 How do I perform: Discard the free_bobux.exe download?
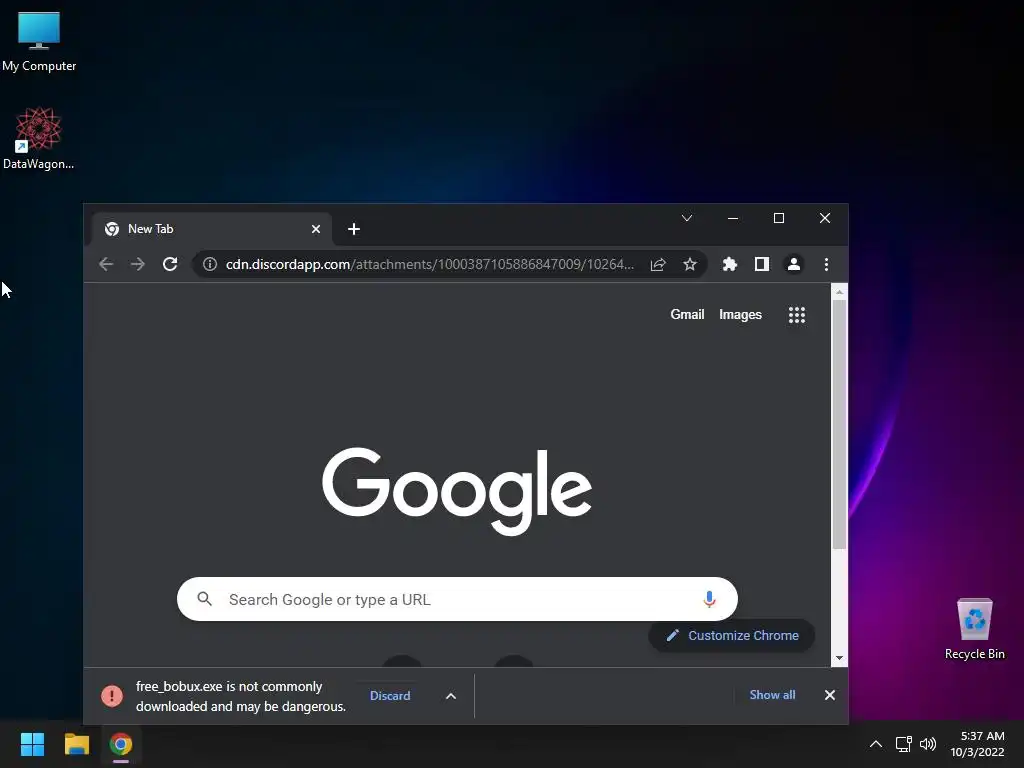click(390, 696)
